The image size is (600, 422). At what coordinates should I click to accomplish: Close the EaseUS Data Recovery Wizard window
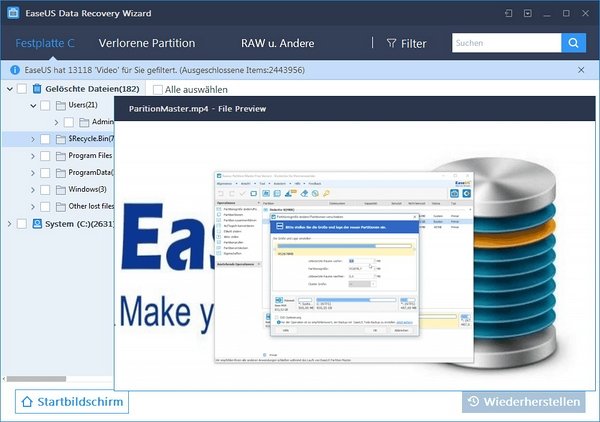pyautogui.click(x=585, y=13)
